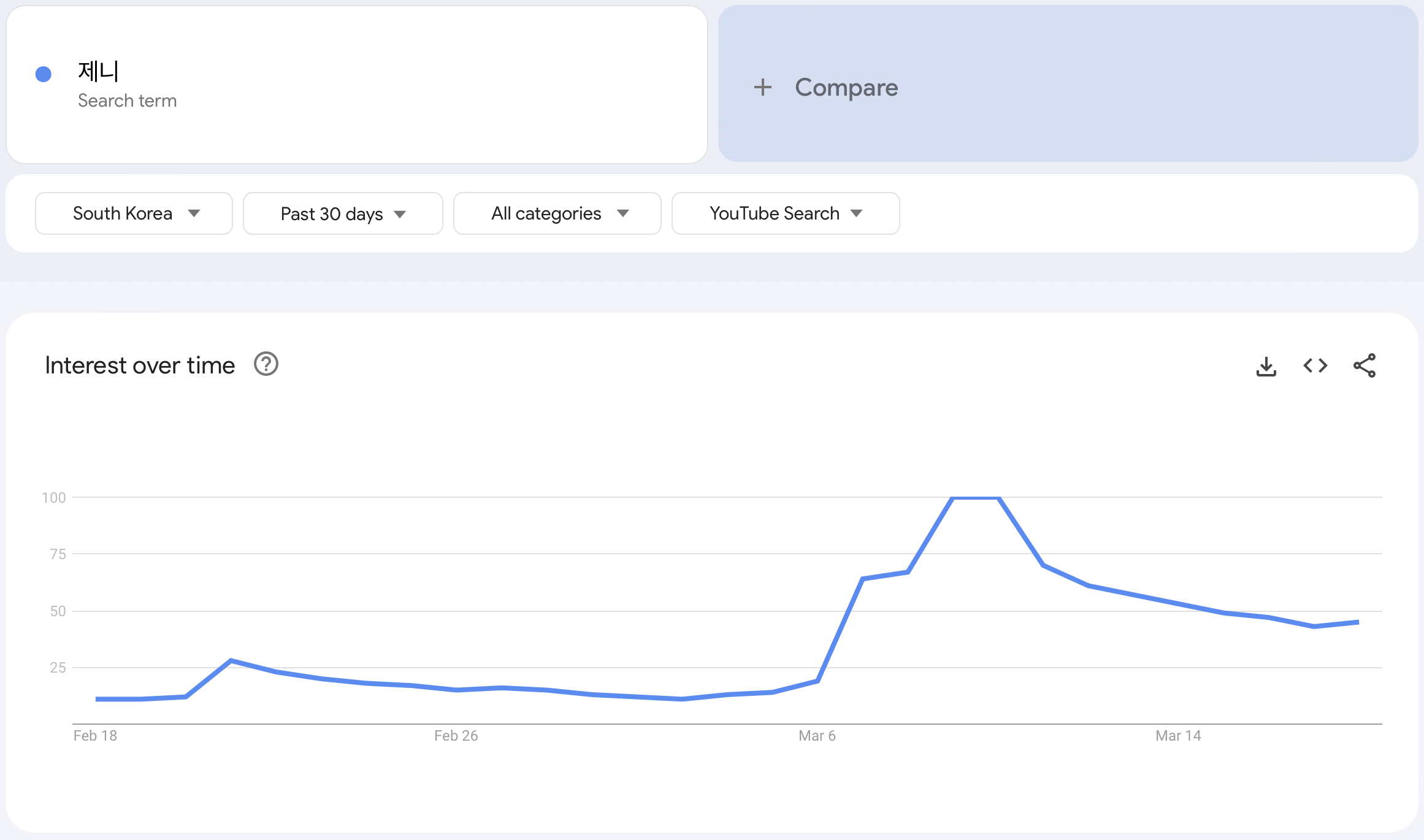Click the flat peak of the trend line at 100
The height and width of the screenshot is (840, 1424).
pyautogui.click(x=976, y=498)
